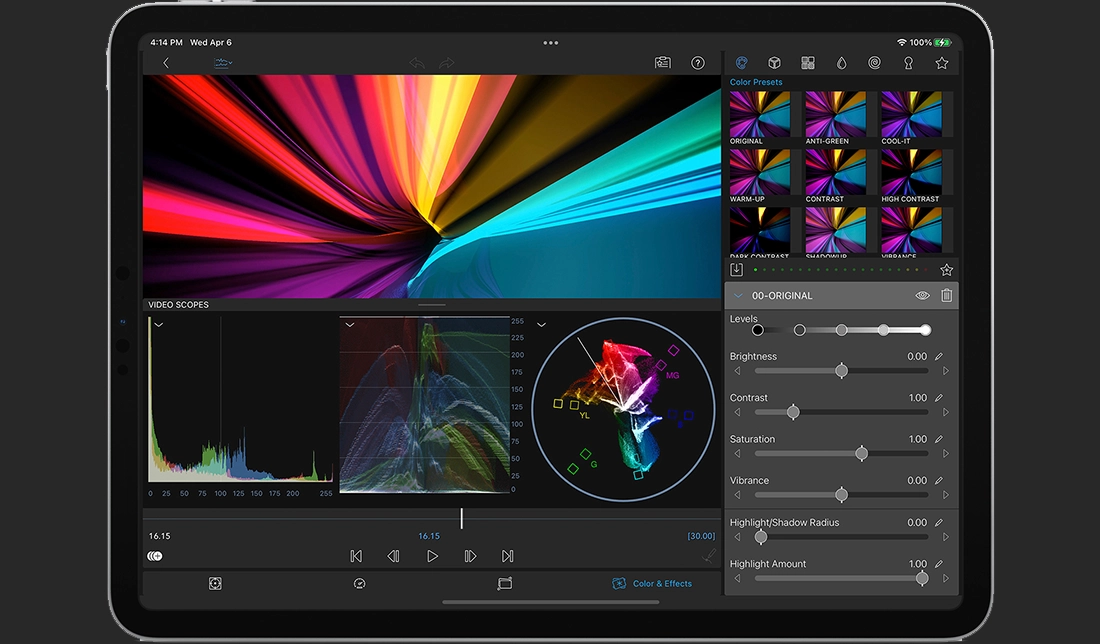Toggle favorite star beside the effect dots
The height and width of the screenshot is (644, 1100).
pos(946,270)
